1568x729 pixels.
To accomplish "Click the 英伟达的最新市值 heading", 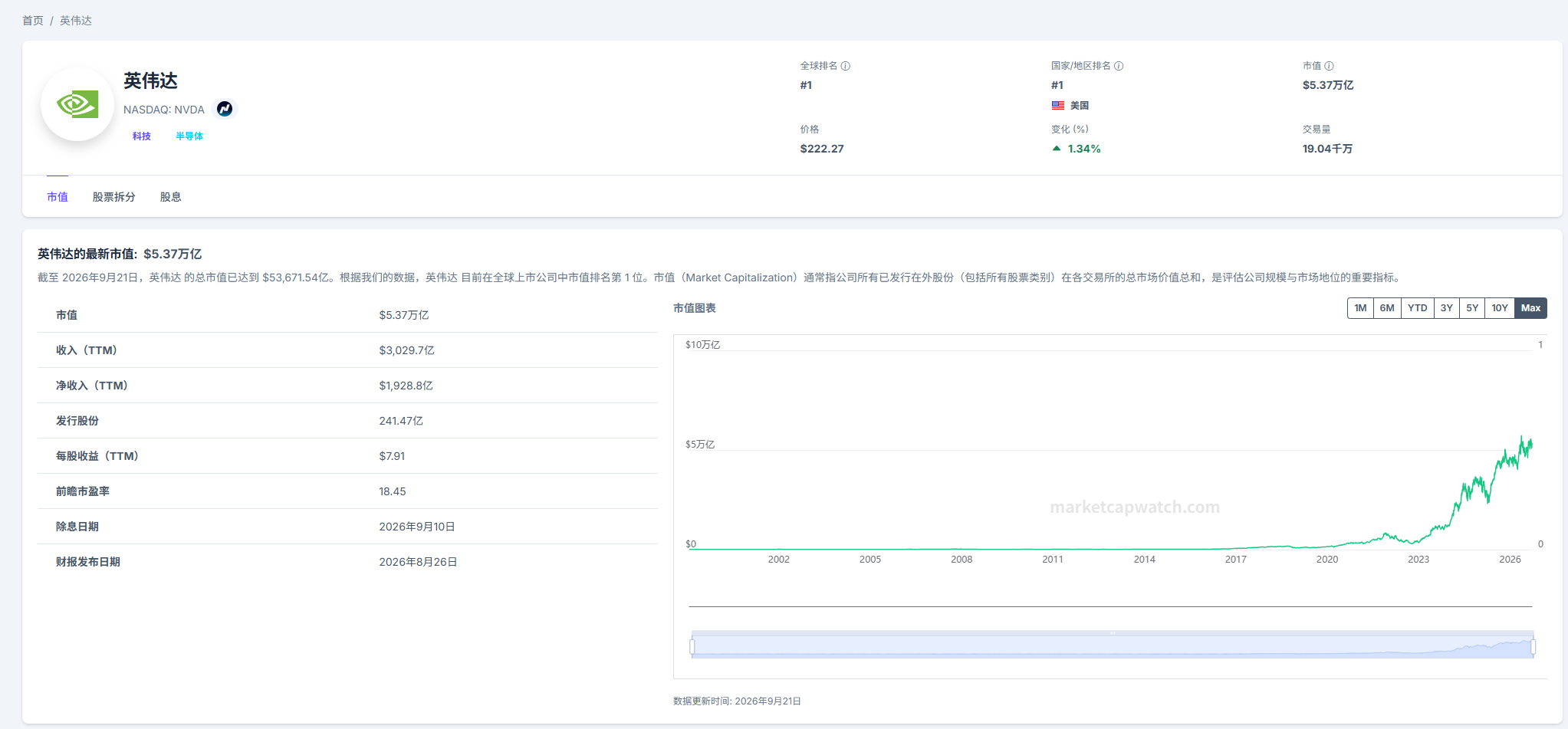I will click(87, 254).
